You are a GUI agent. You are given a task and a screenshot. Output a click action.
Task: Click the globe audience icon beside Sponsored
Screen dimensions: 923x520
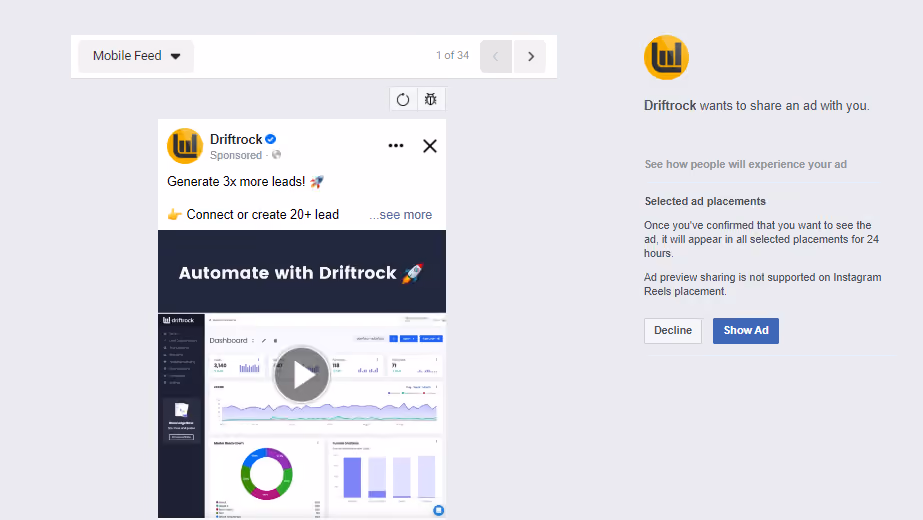tap(276, 155)
